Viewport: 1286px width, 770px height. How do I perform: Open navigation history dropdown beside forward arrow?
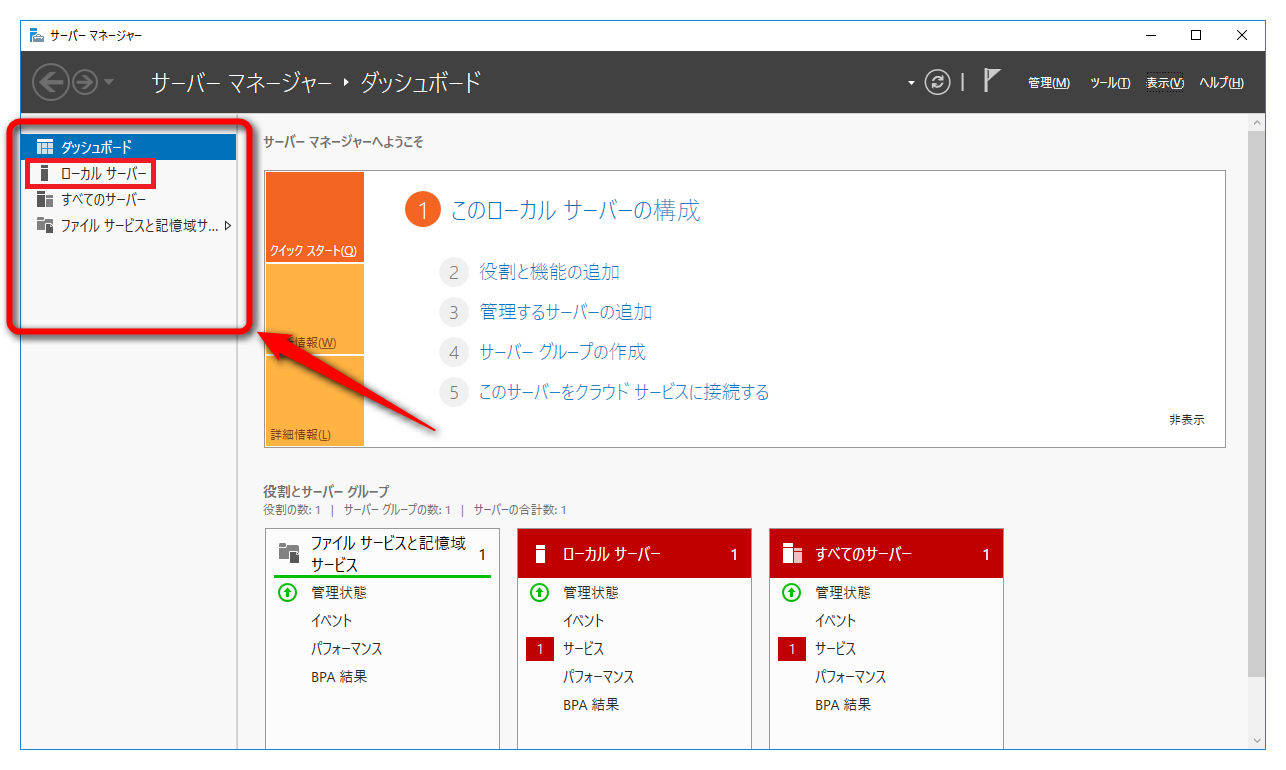pos(109,82)
